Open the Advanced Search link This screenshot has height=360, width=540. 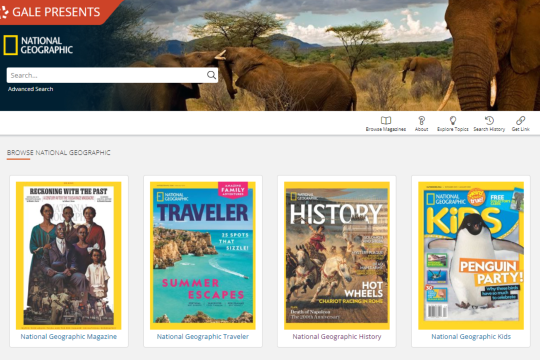point(31,89)
